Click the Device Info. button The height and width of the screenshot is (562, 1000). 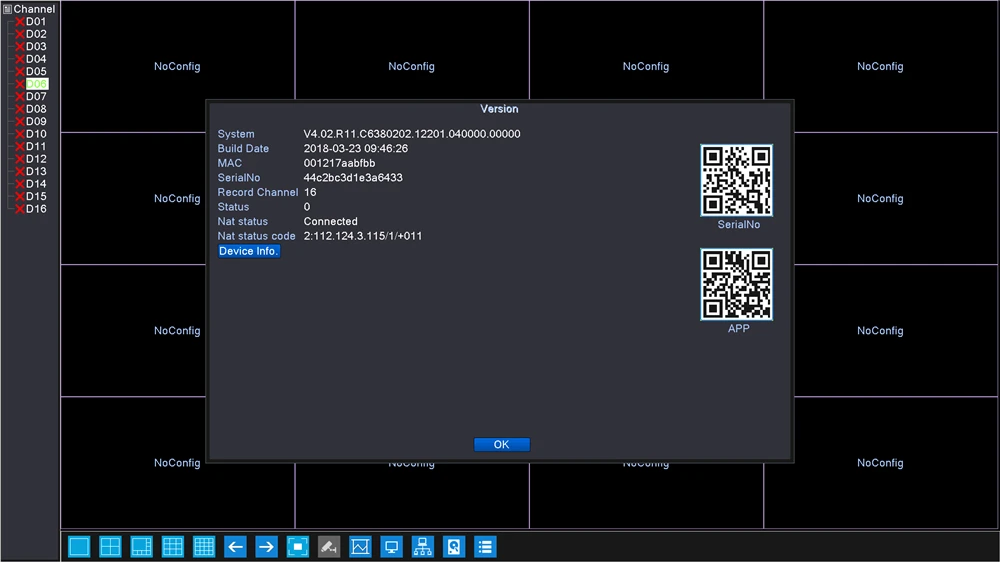click(x=249, y=251)
